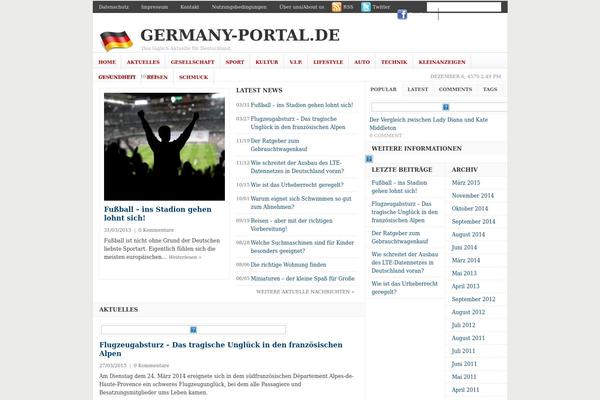Select the V.I.P. menu item
Image resolution: width=600 pixels, height=400 pixels.
[295, 62]
